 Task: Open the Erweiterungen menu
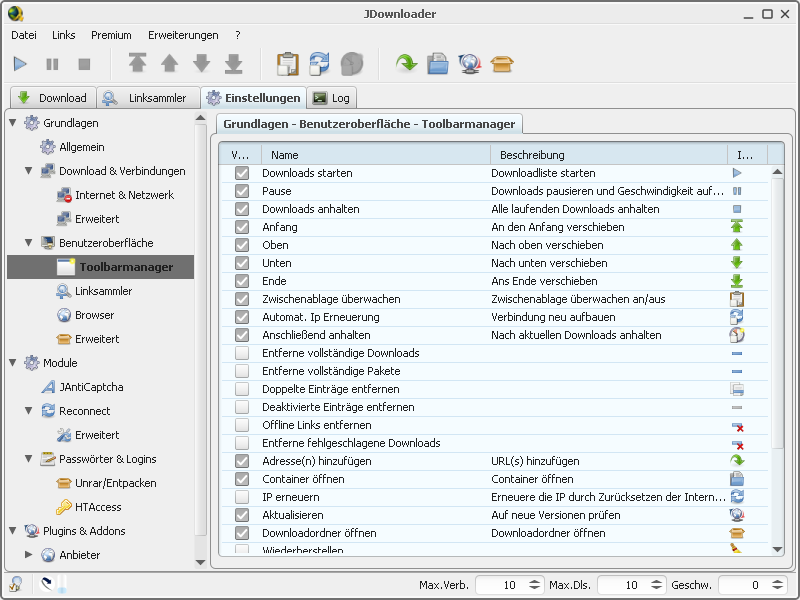[x=183, y=35]
